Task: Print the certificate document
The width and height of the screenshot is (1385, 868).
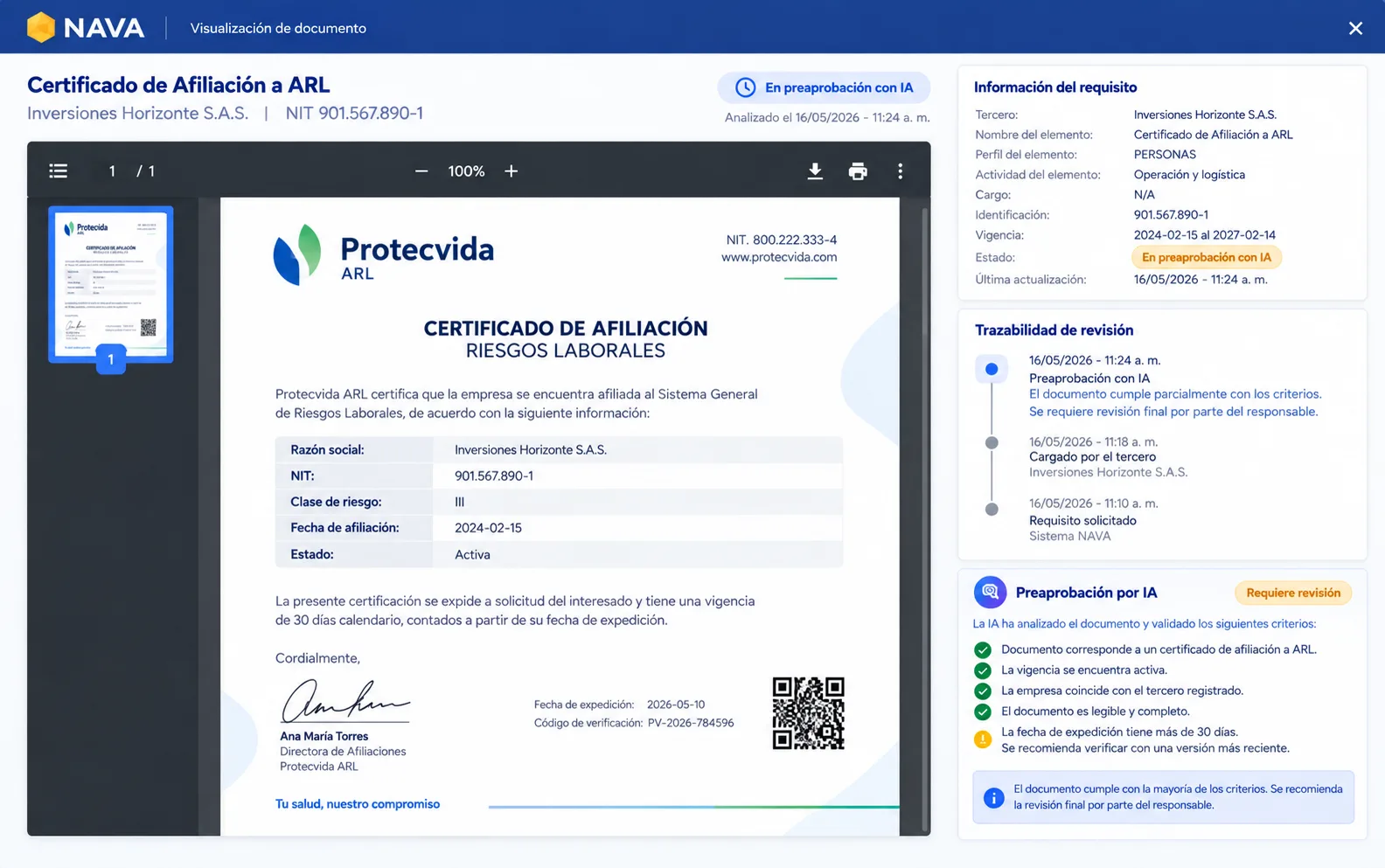Action: 858,171
